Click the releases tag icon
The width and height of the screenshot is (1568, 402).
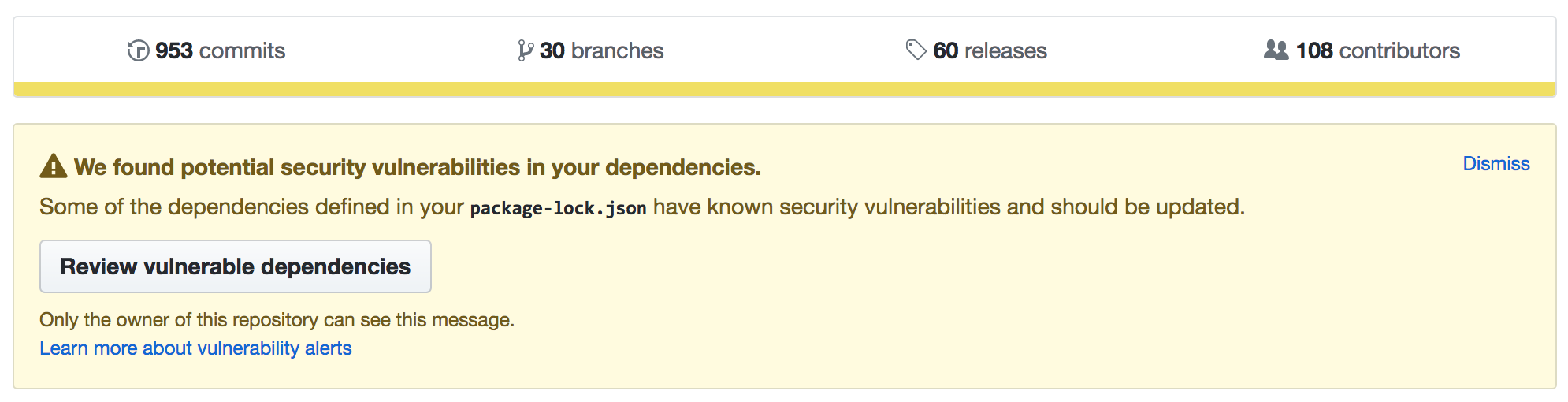(916, 50)
